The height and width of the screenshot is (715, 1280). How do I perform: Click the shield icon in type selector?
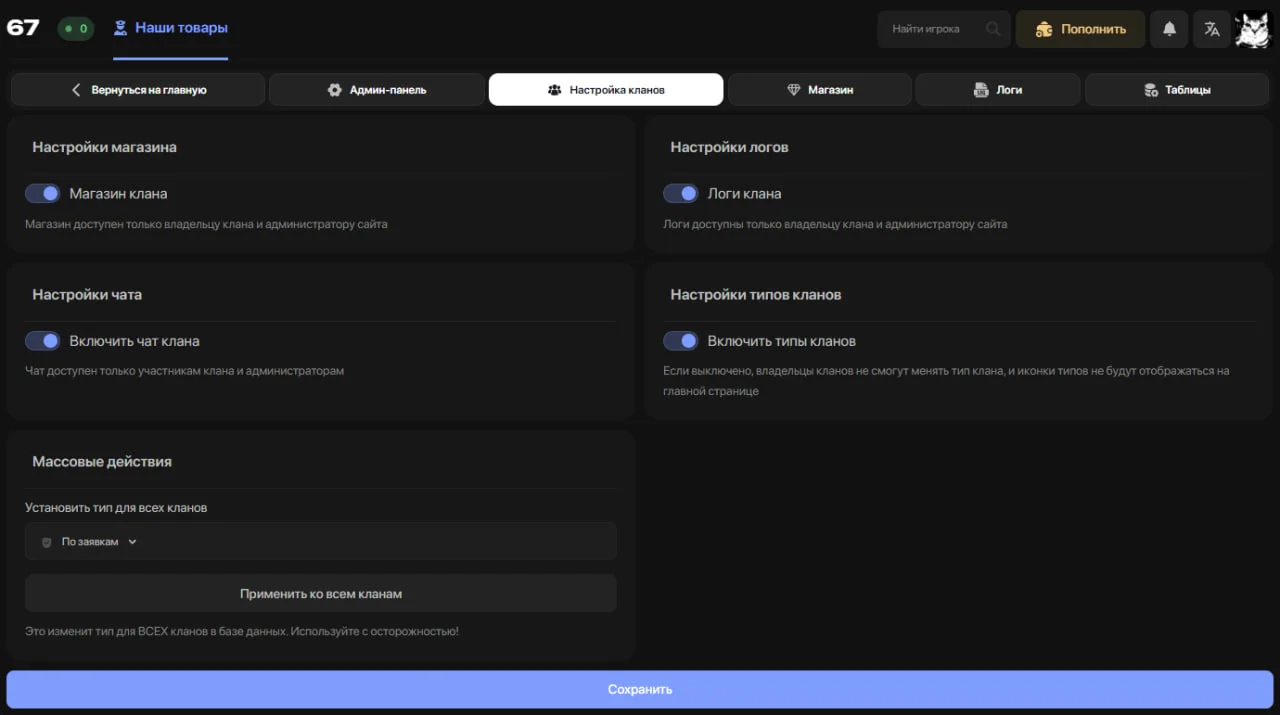tap(46, 542)
